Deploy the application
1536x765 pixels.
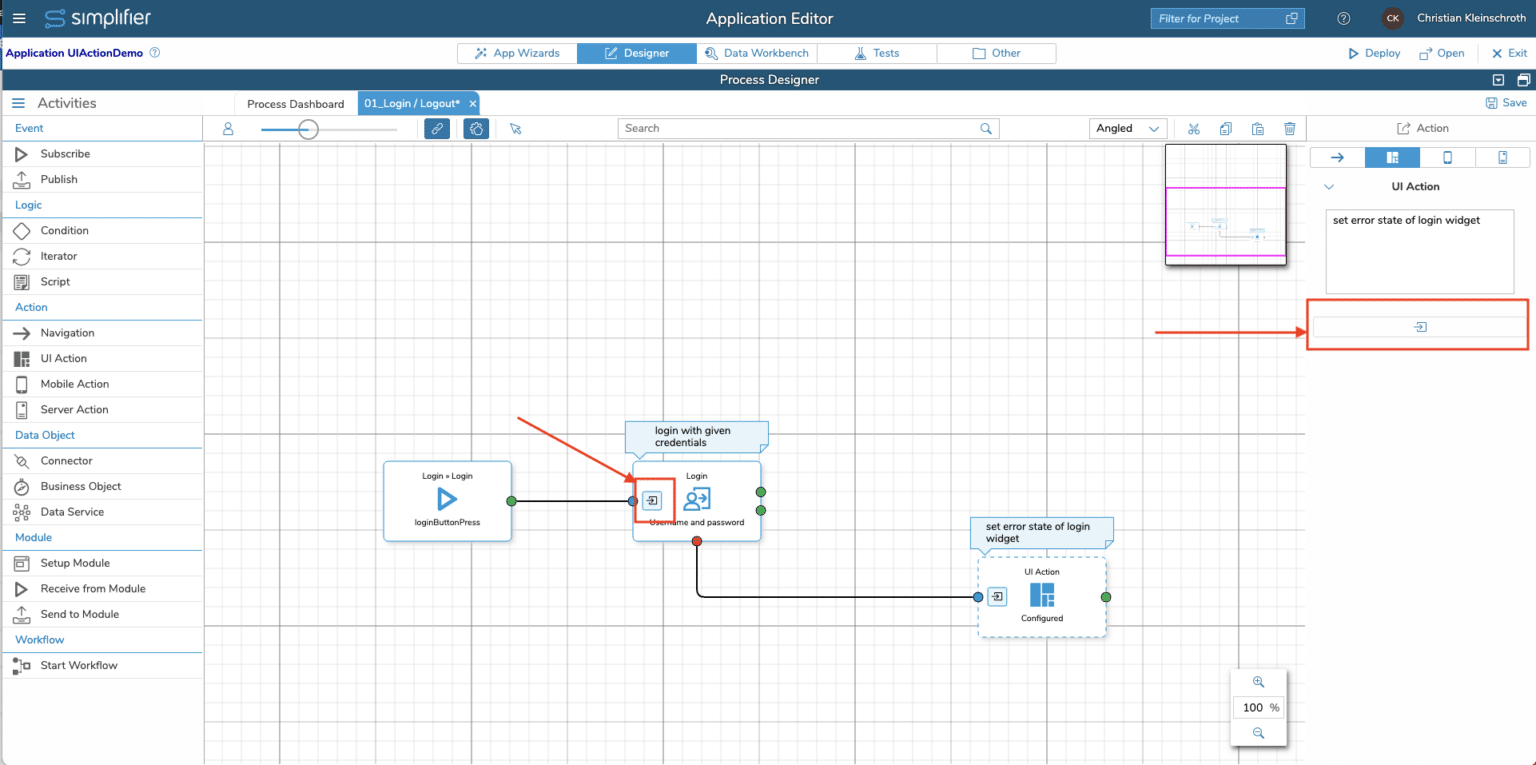click(1374, 53)
